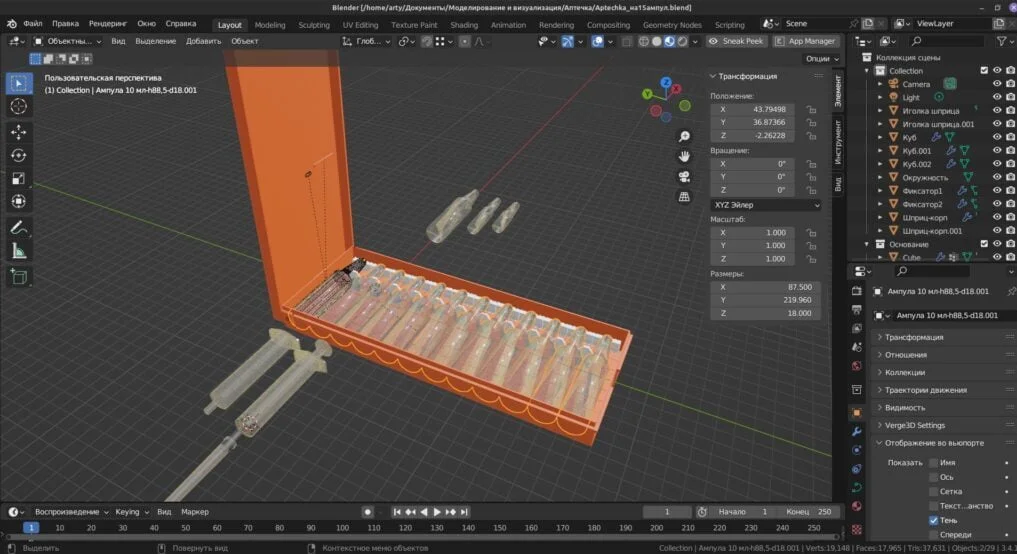
Task: Switch to the Modeling workspace tab
Action: pos(270,25)
